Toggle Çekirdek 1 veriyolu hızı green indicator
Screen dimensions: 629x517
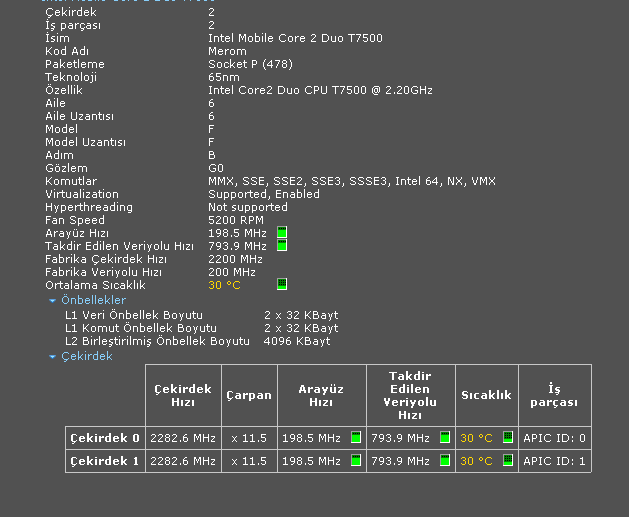click(x=444, y=461)
